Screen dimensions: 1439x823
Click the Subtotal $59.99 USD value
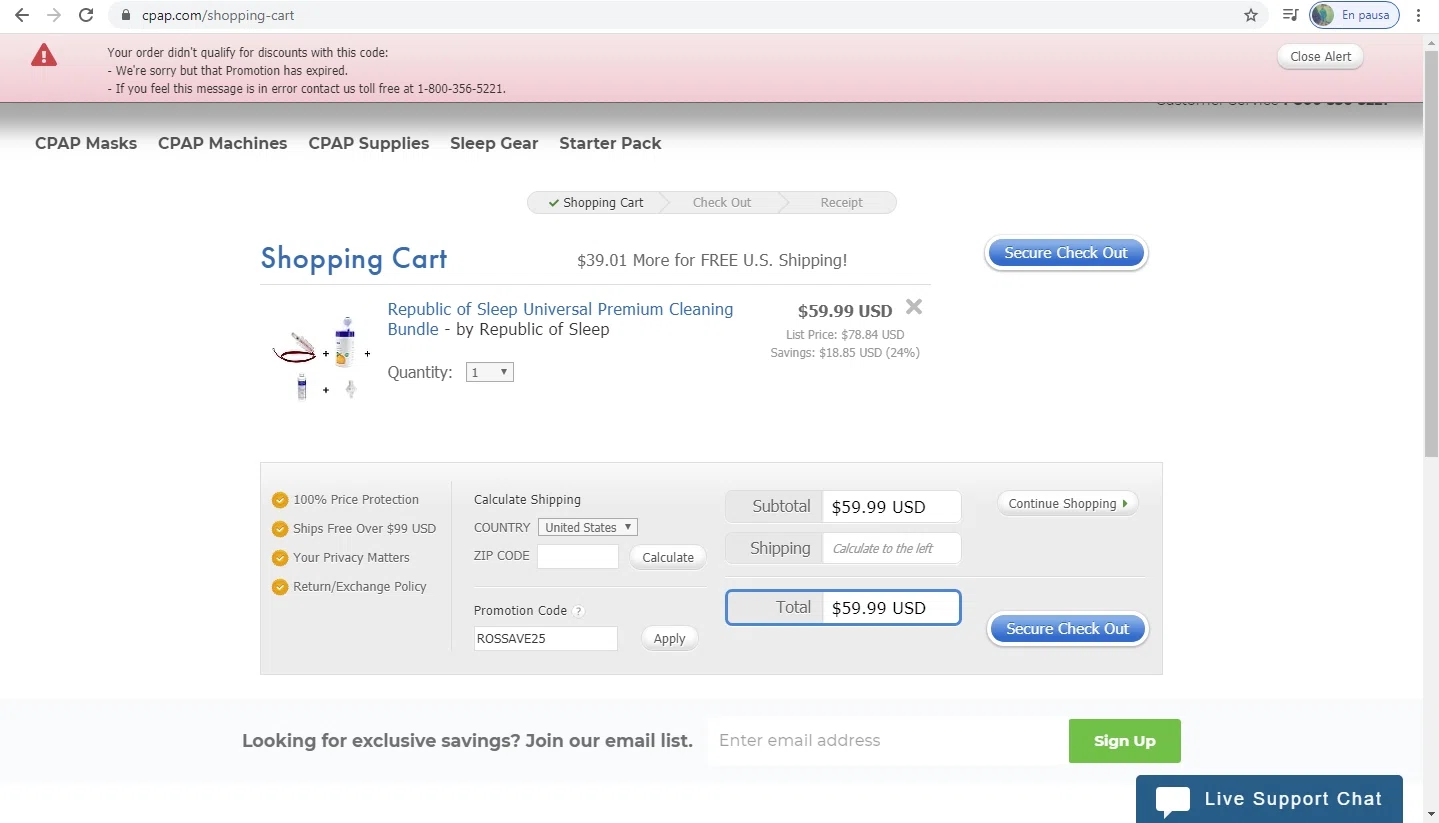point(879,507)
